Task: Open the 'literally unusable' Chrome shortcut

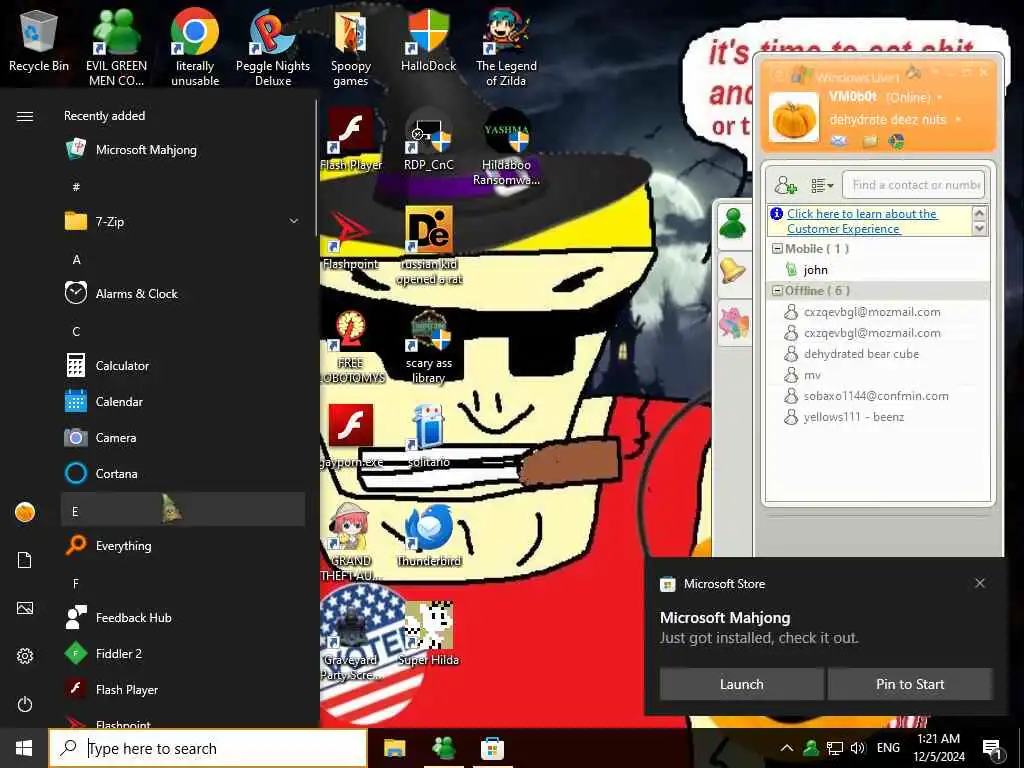Action: (195, 47)
